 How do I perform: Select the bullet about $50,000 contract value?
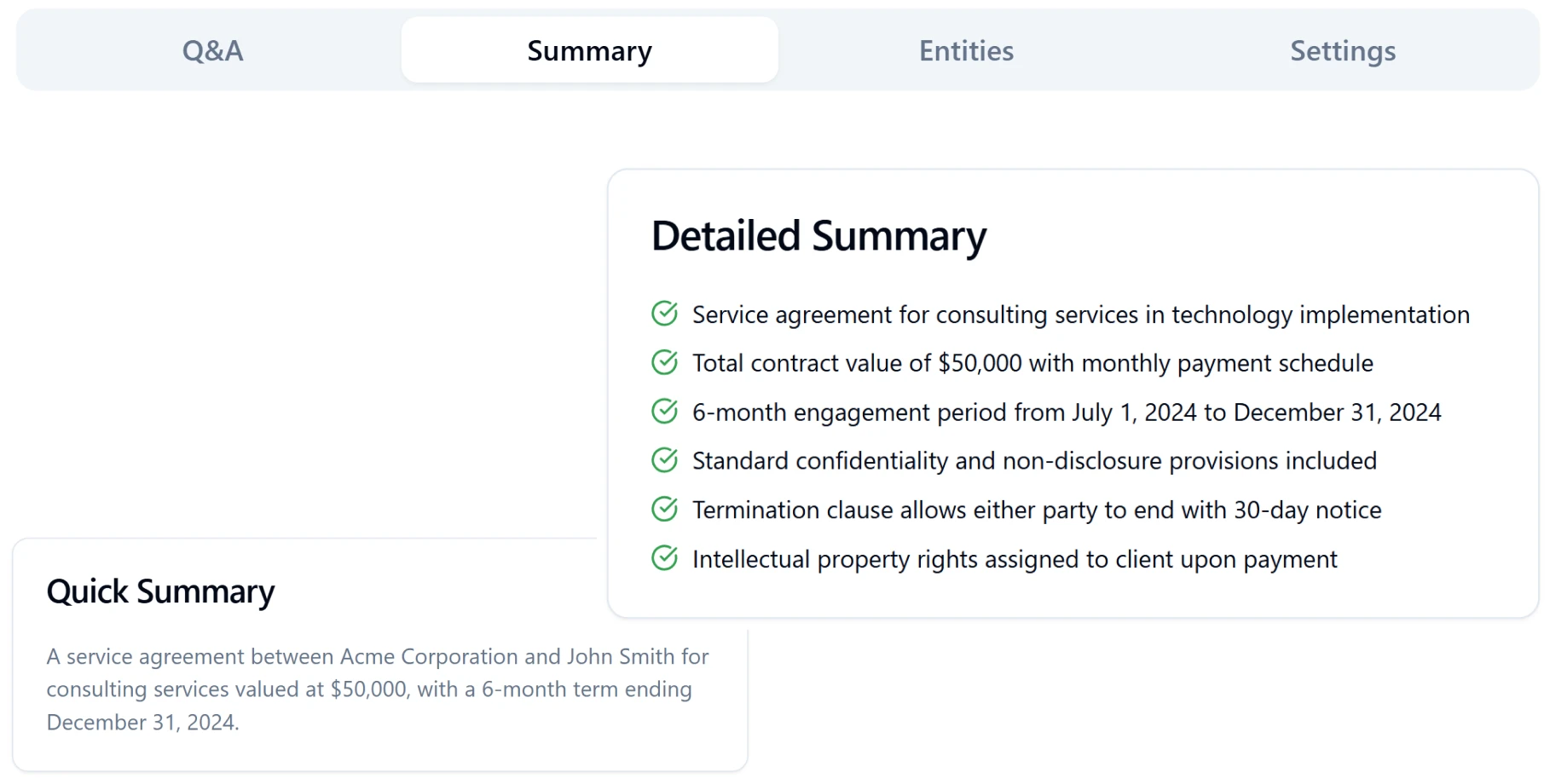pos(1032,362)
